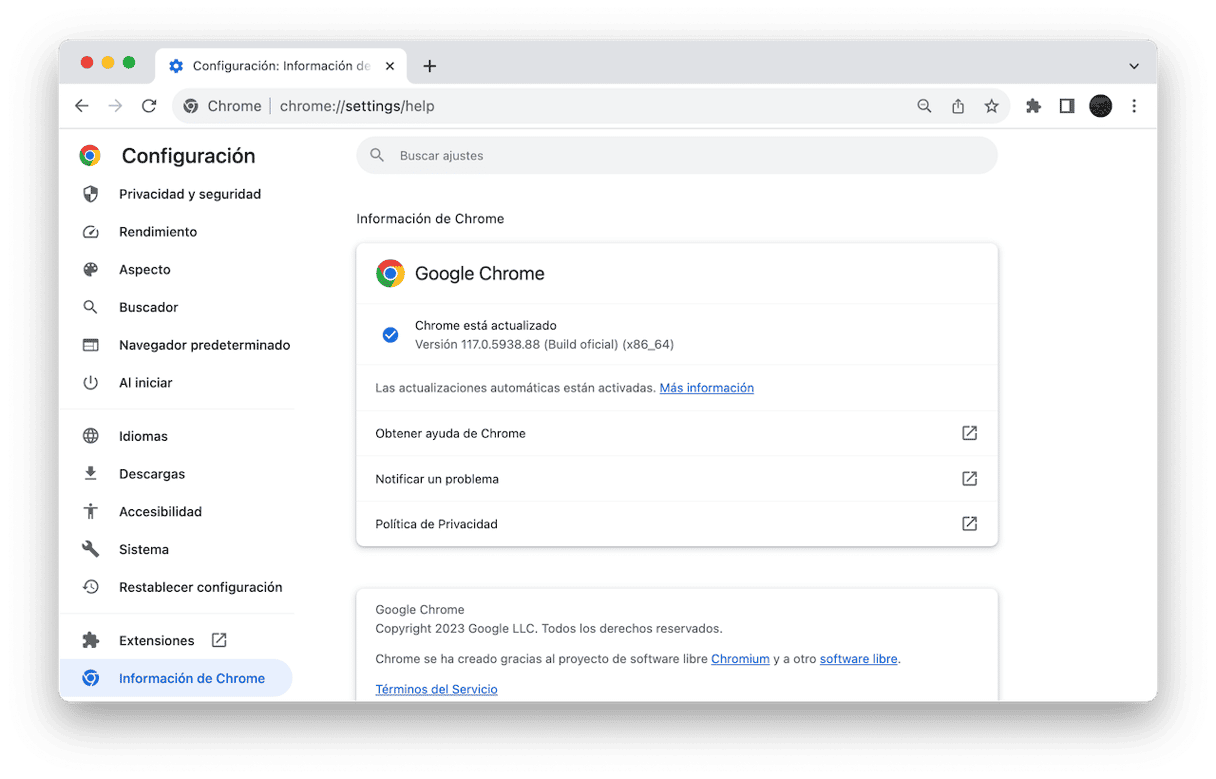Click the wrench icon for Sistema
1216x779 pixels.
91,549
